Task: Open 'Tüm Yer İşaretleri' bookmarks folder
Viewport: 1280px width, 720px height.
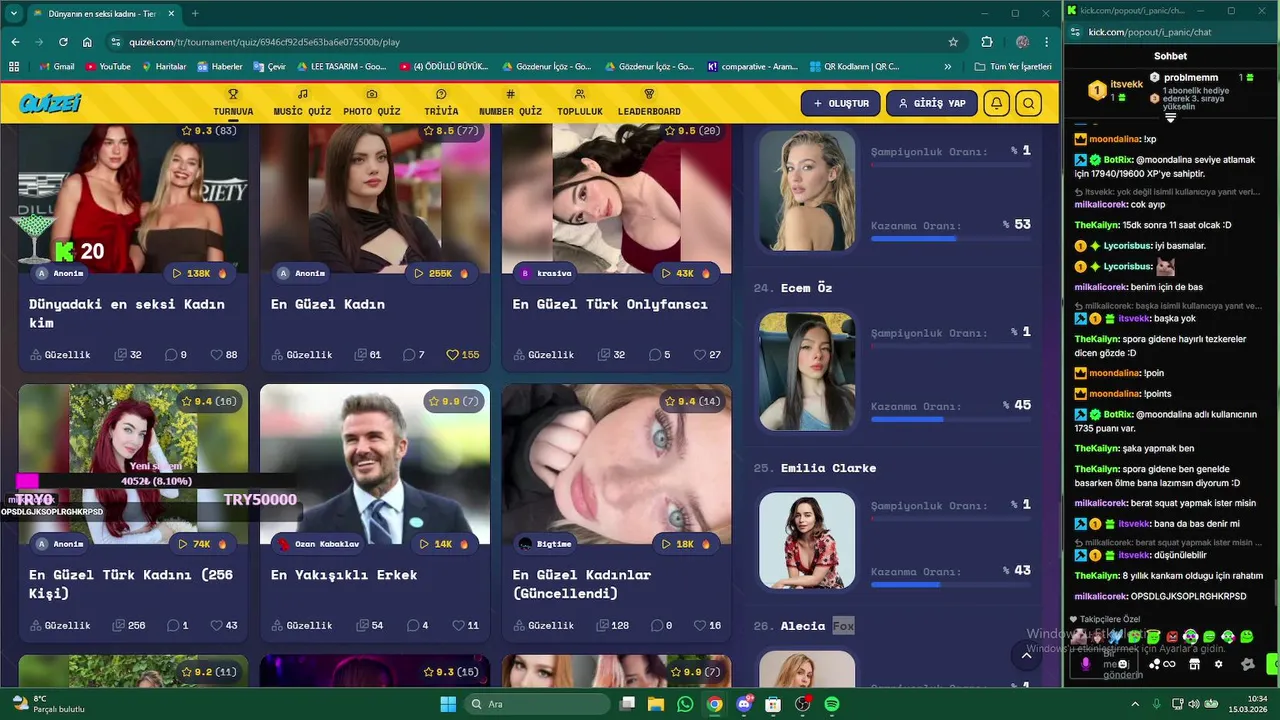Action: tap(1012, 66)
